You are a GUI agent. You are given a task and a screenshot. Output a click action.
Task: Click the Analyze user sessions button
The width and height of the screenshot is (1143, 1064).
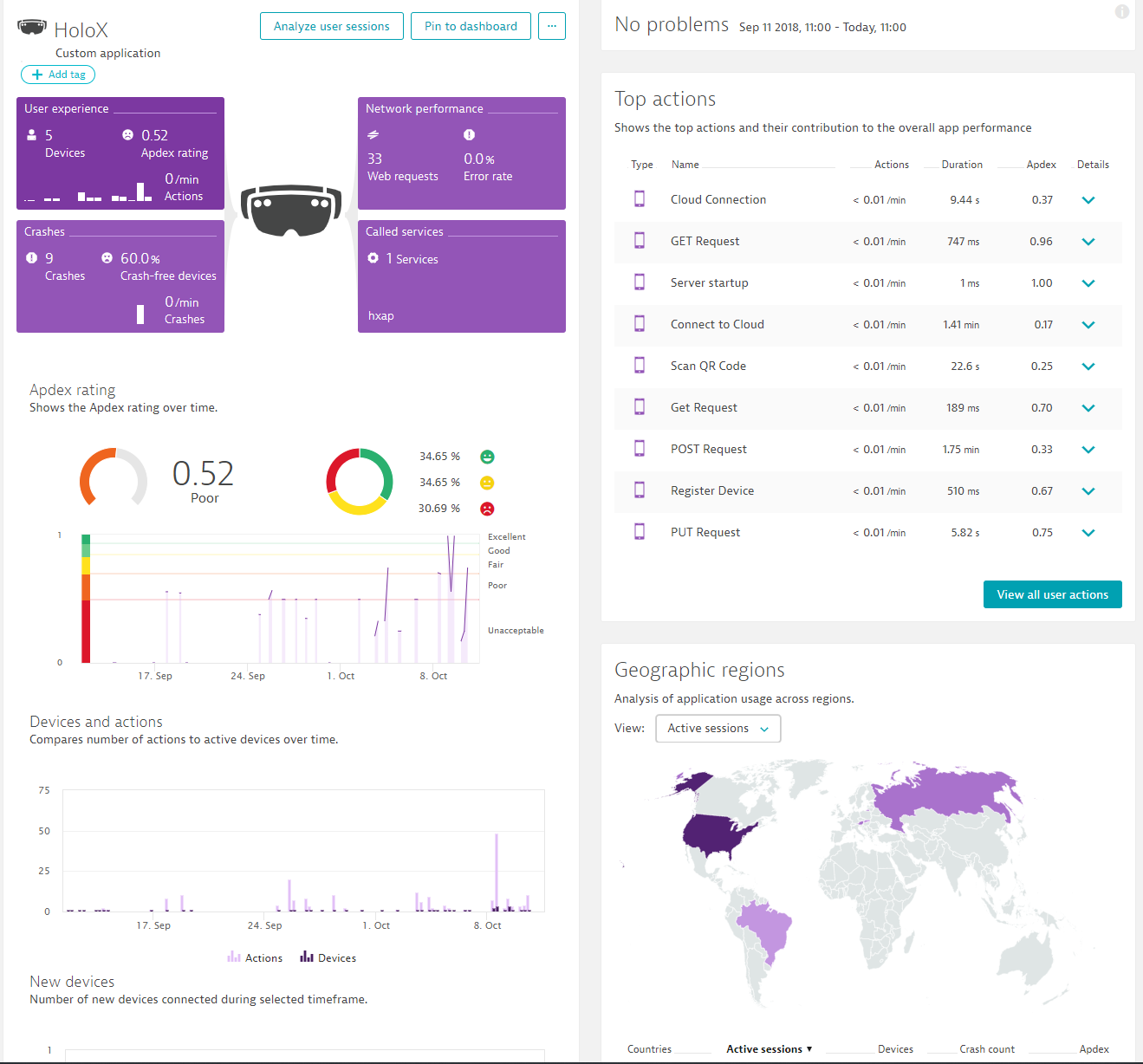[x=331, y=26]
